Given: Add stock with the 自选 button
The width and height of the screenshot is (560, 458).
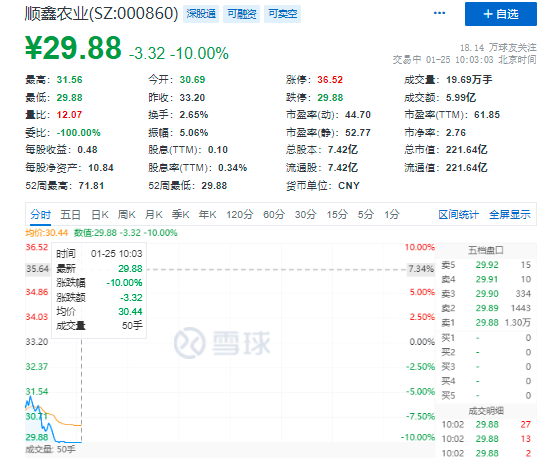Looking at the screenshot, I should click(x=500, y=14).
